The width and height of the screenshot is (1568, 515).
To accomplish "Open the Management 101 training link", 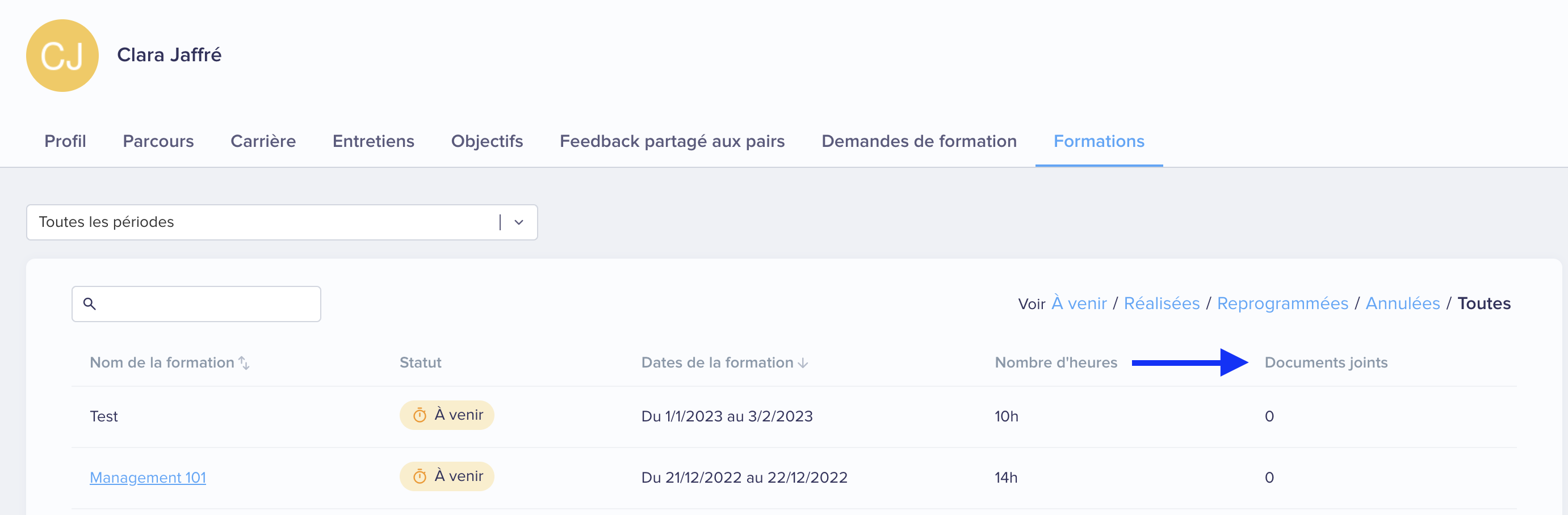I will [148, 478].
